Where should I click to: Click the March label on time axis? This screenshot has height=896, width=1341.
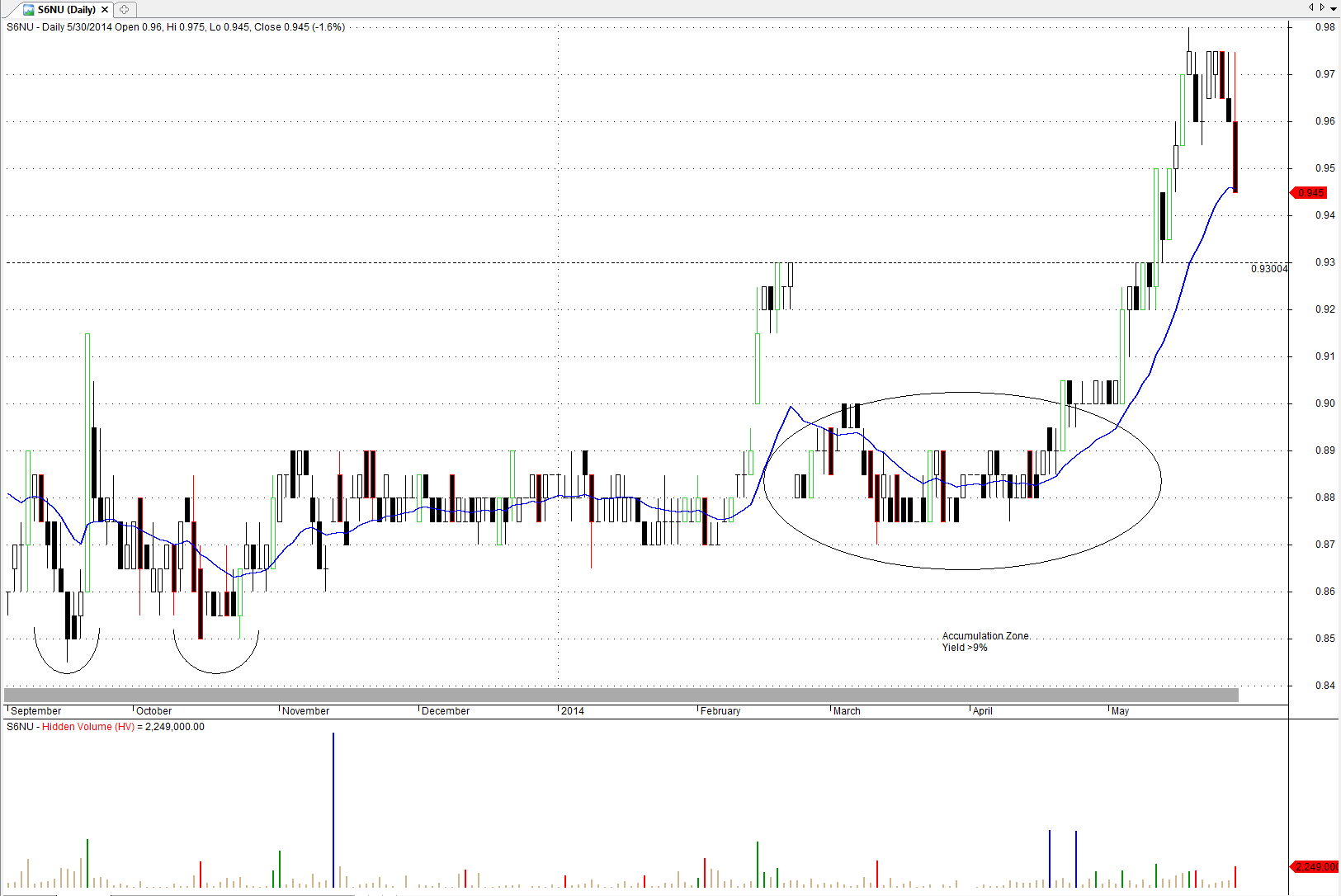tap(847, 711)
